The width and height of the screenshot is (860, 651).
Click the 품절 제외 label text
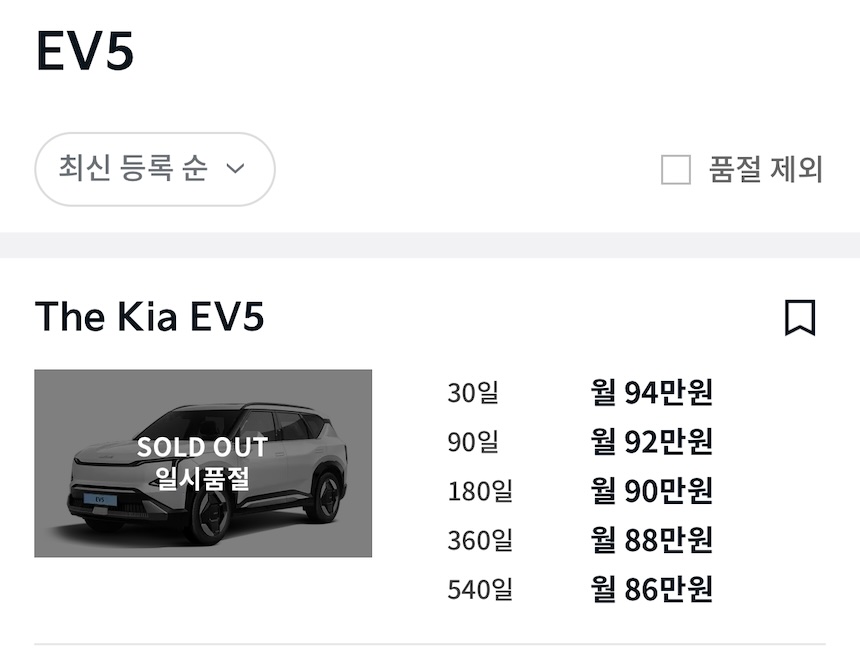coord(766,170)
